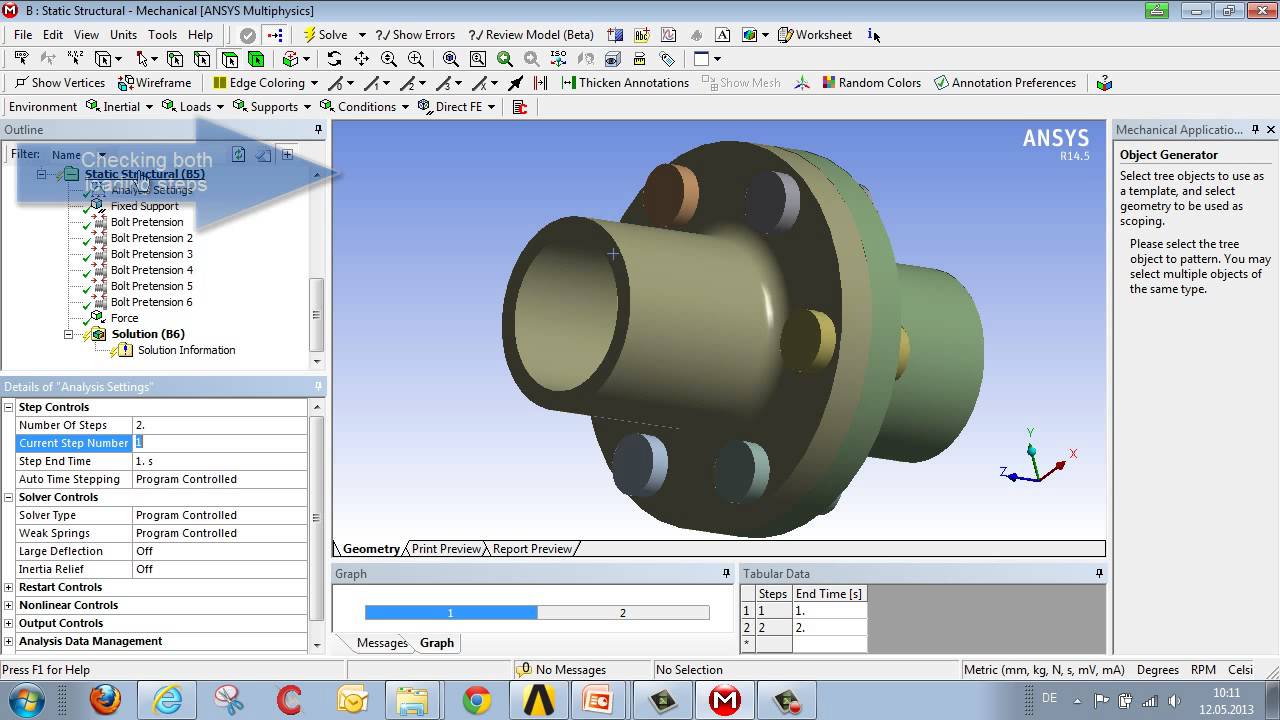Collapse the Step Controls section

pyautogui.click(x=9, y=407)
